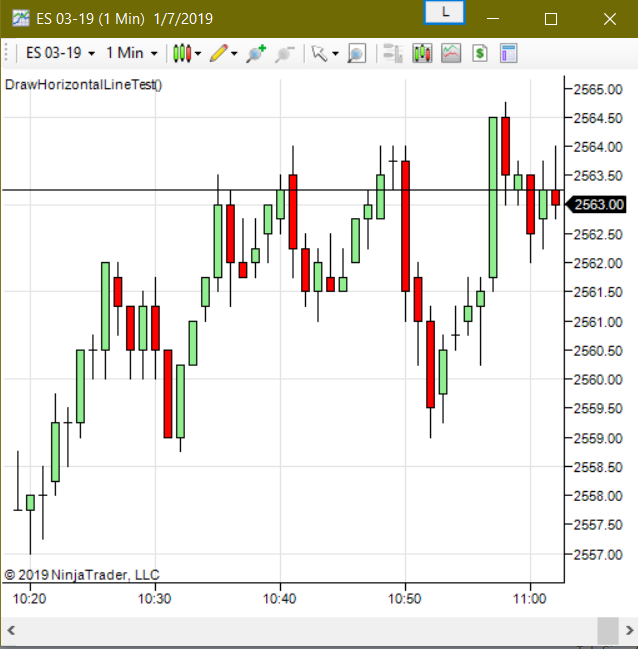The height and width of the screenshot is (649, 638).
Task: Click the zoom in icon
Action: tap(255, 54)
